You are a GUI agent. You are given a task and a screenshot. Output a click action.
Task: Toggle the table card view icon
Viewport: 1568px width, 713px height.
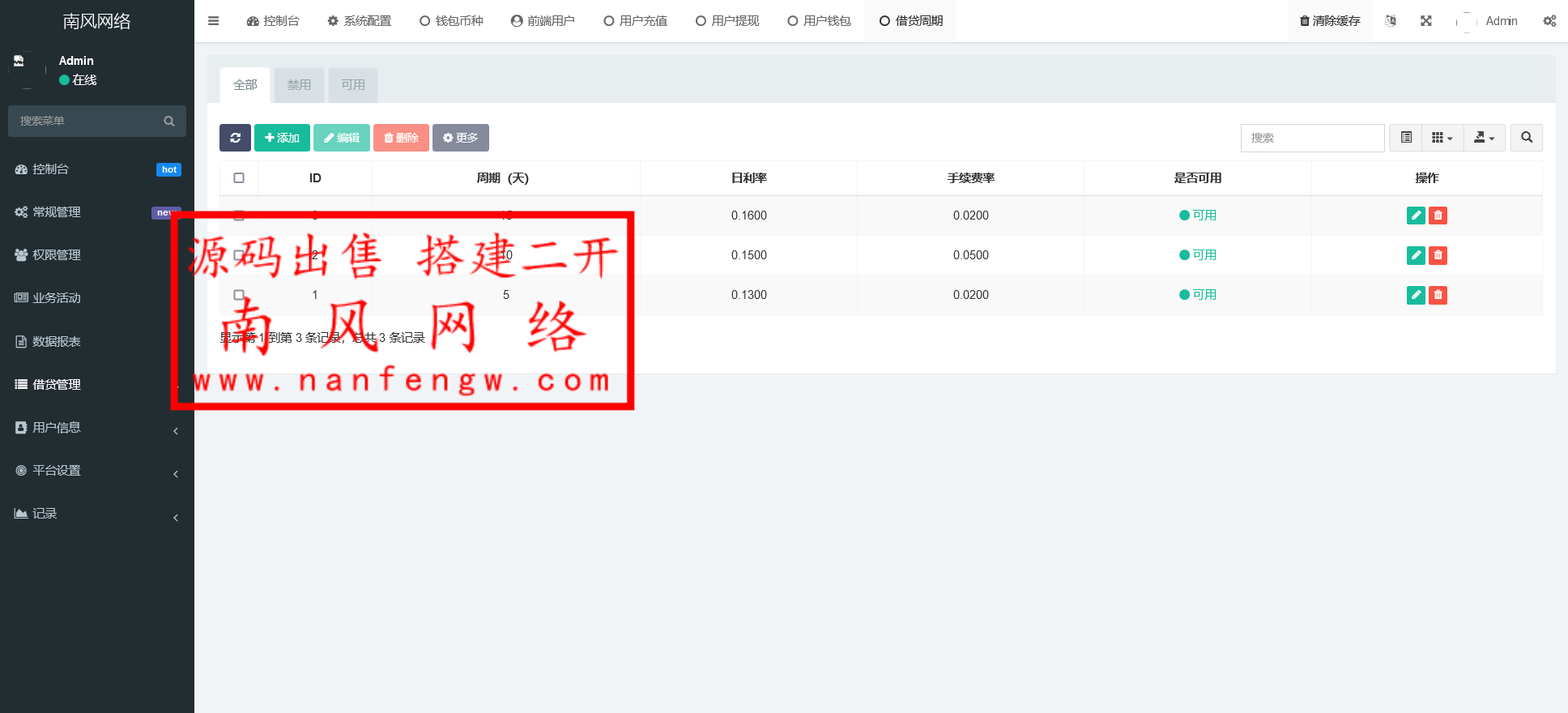click(1406, 138)
